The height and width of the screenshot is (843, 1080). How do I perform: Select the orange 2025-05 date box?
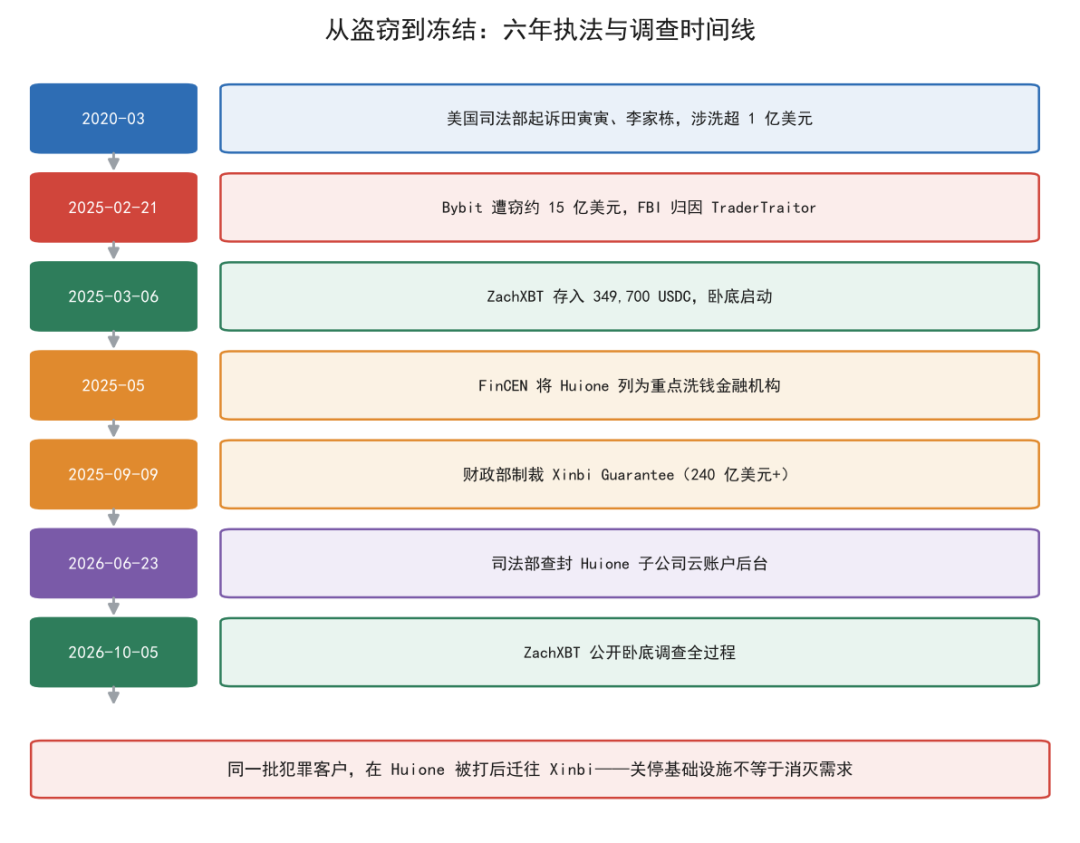114,385
